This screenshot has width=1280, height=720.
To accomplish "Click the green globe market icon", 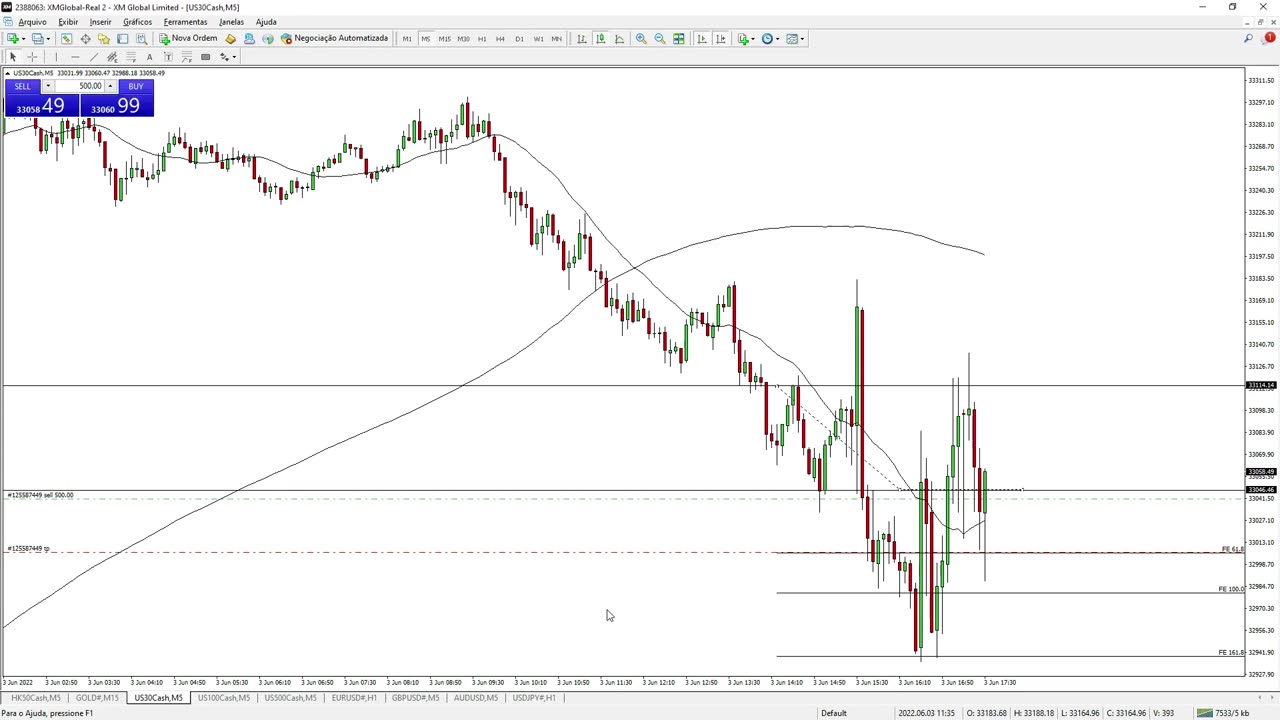I will 268,39.
